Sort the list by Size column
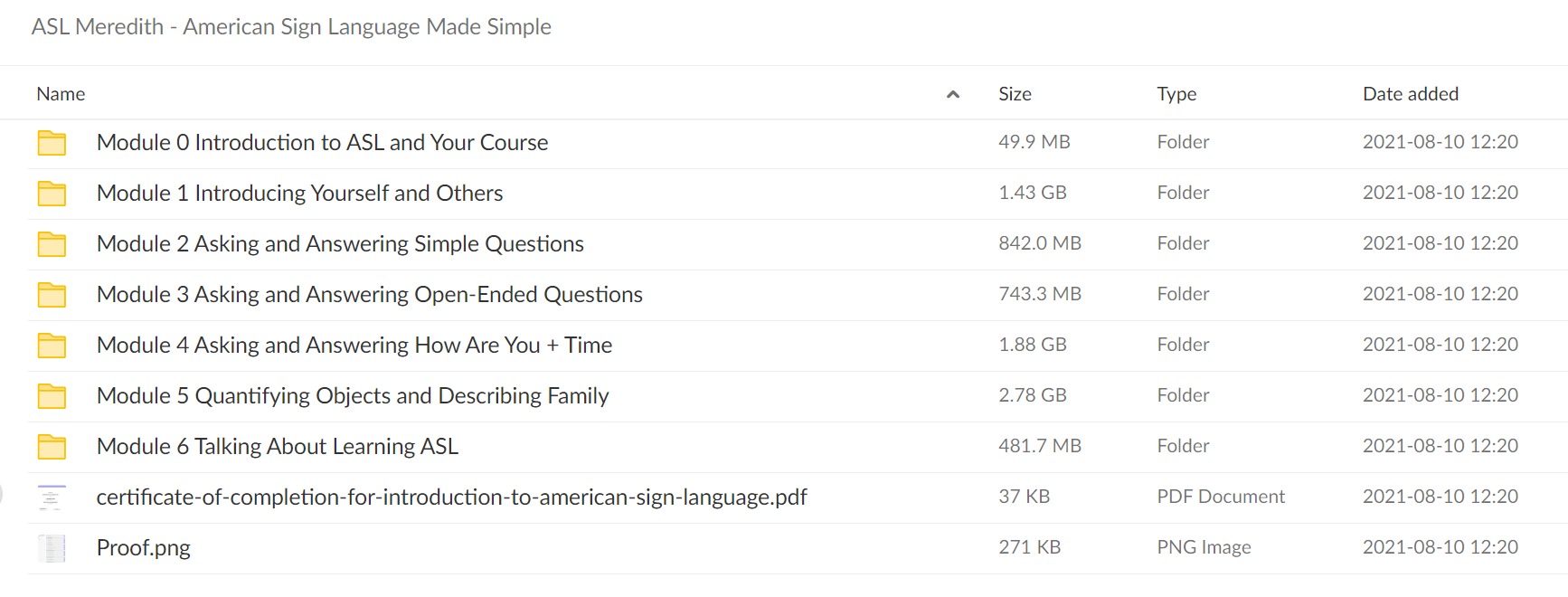The image size is (1568, 597). (x=1015, y=94)
